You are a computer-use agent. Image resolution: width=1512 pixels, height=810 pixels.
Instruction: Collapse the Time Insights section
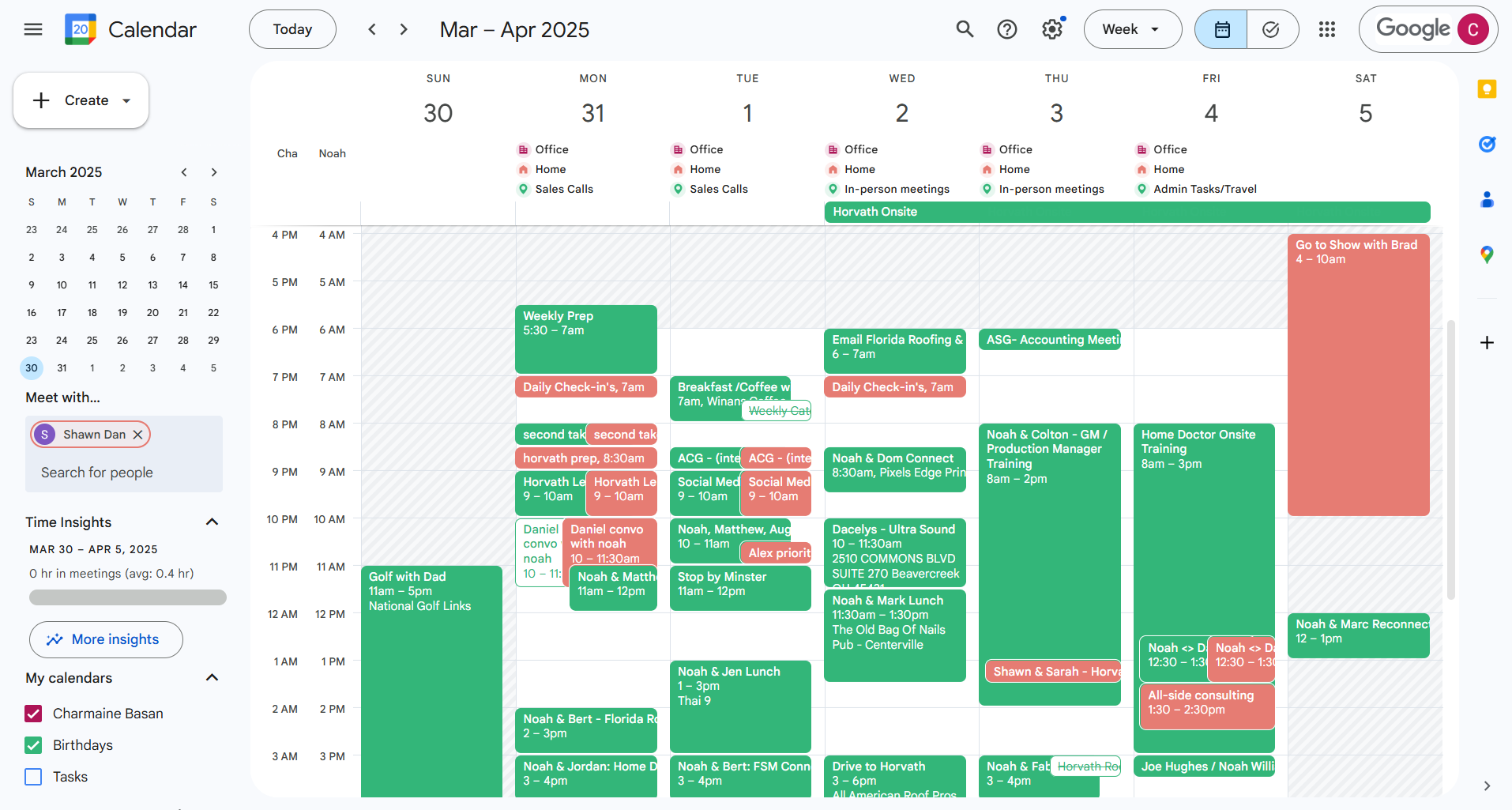click(212, 522)
